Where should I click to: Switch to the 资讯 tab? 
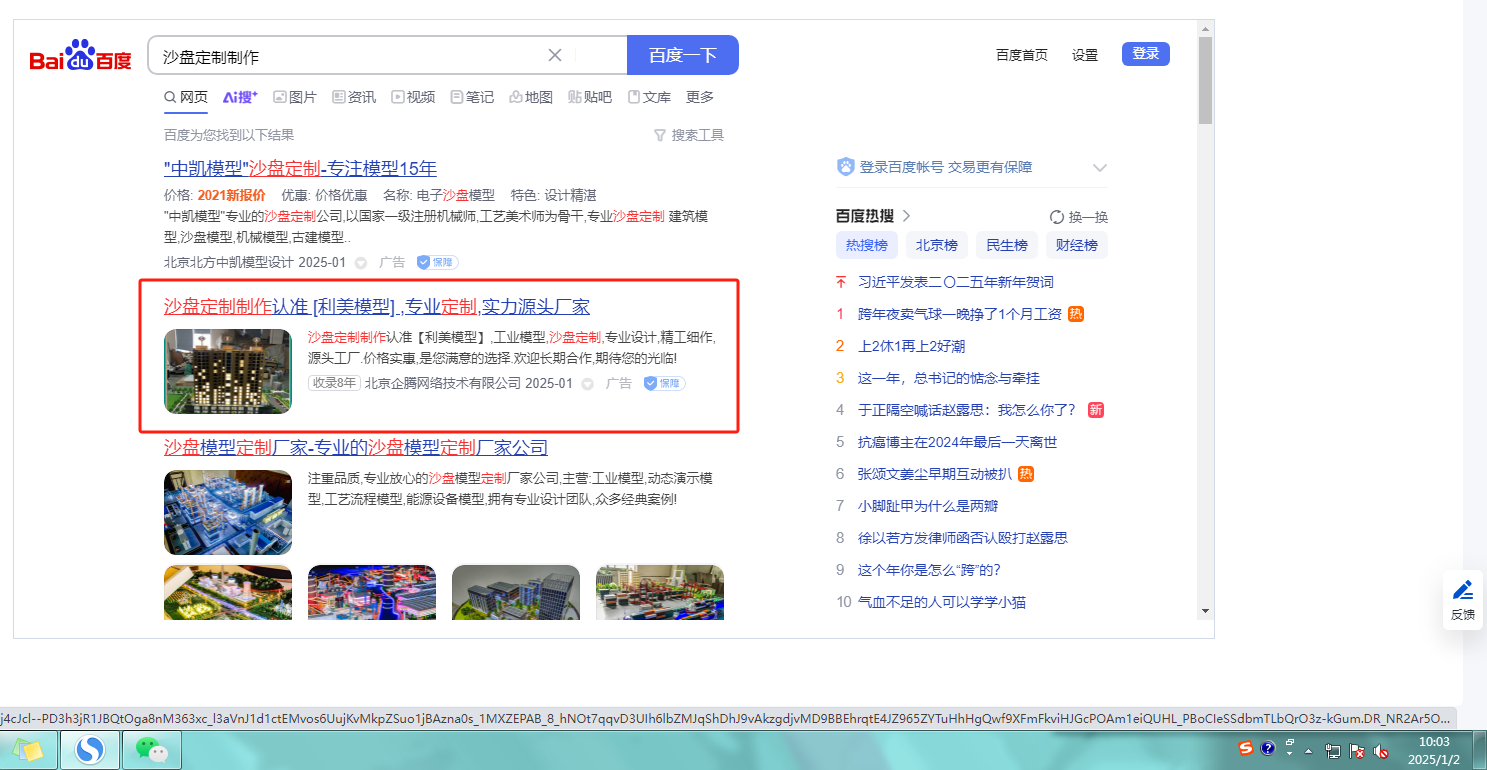pos(354,97)
